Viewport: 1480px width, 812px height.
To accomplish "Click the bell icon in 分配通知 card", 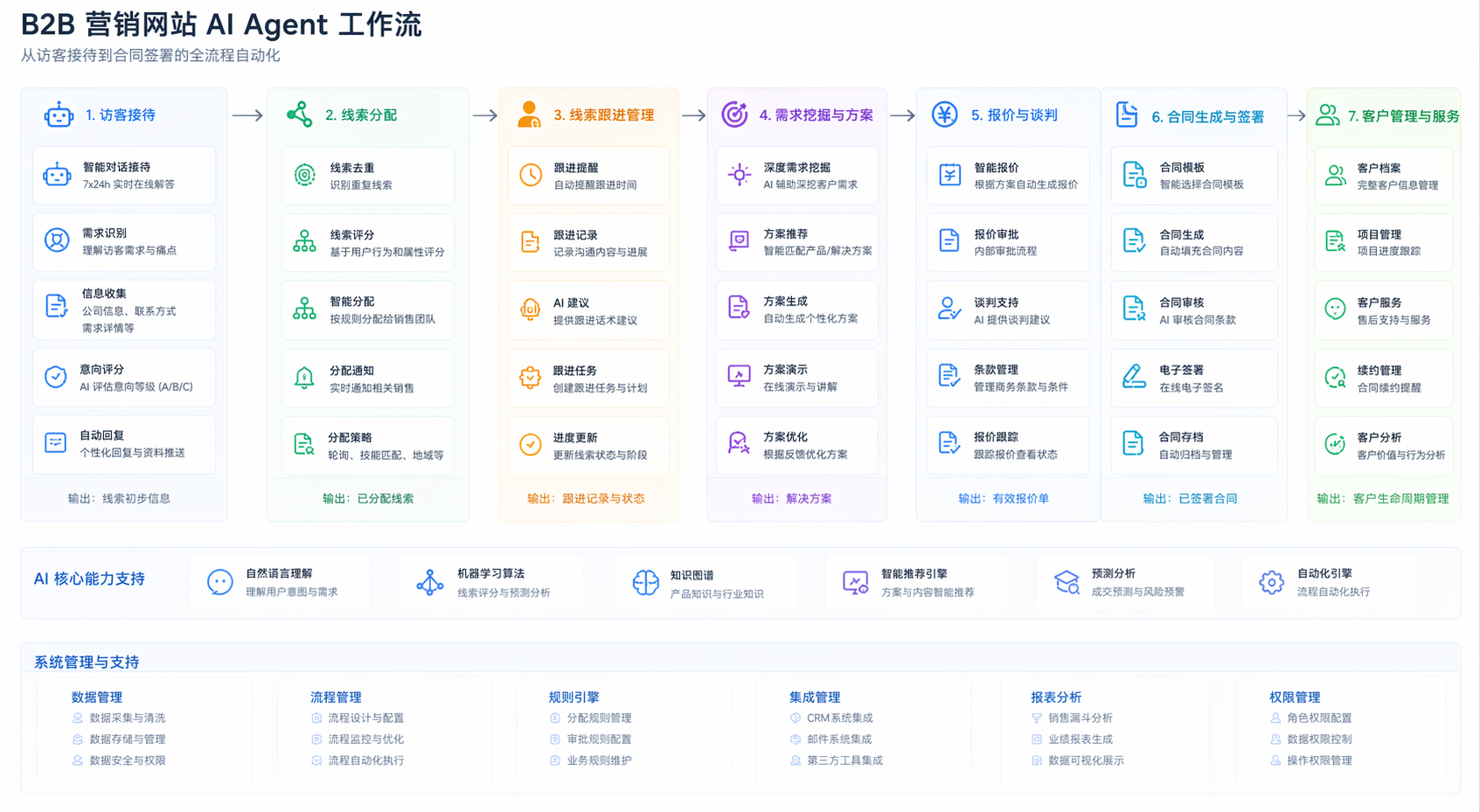I will 304,378.
